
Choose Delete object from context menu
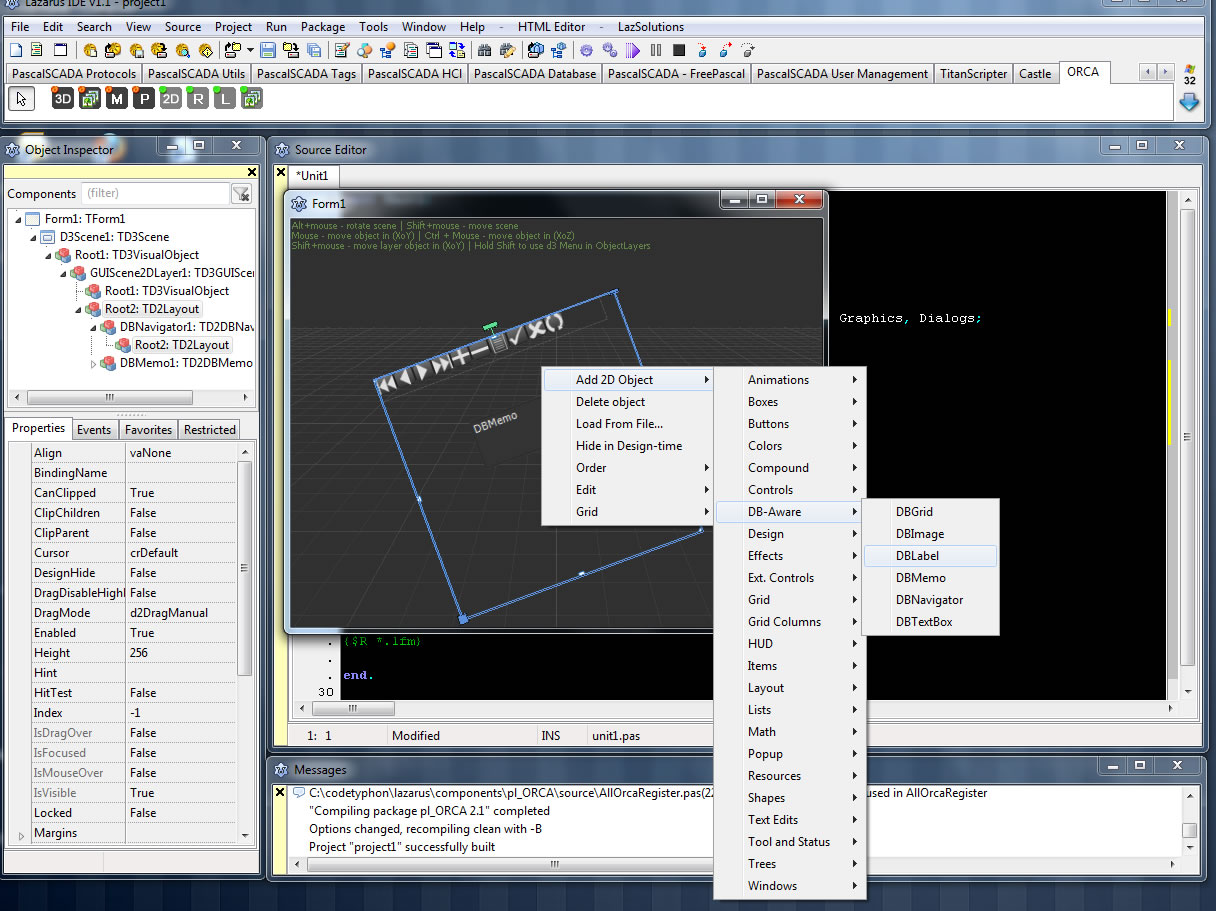(x=627, y=402)
